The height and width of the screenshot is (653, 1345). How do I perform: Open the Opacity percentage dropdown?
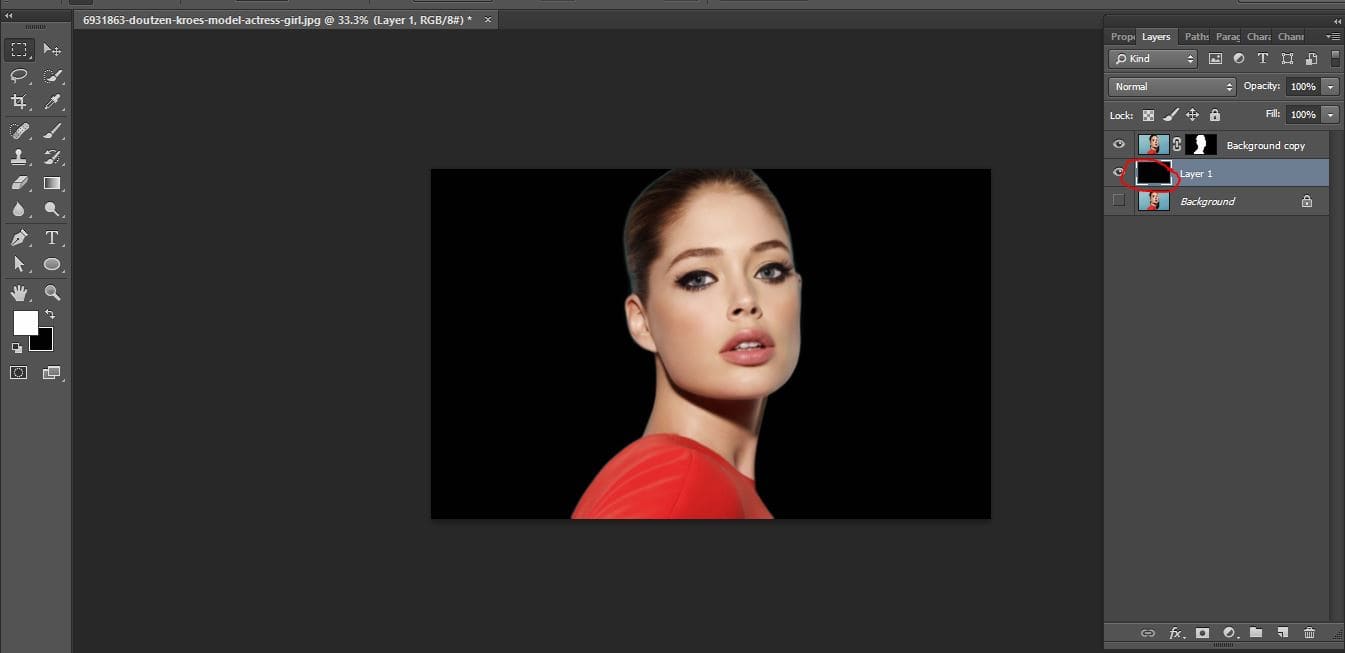[1331, 86]
